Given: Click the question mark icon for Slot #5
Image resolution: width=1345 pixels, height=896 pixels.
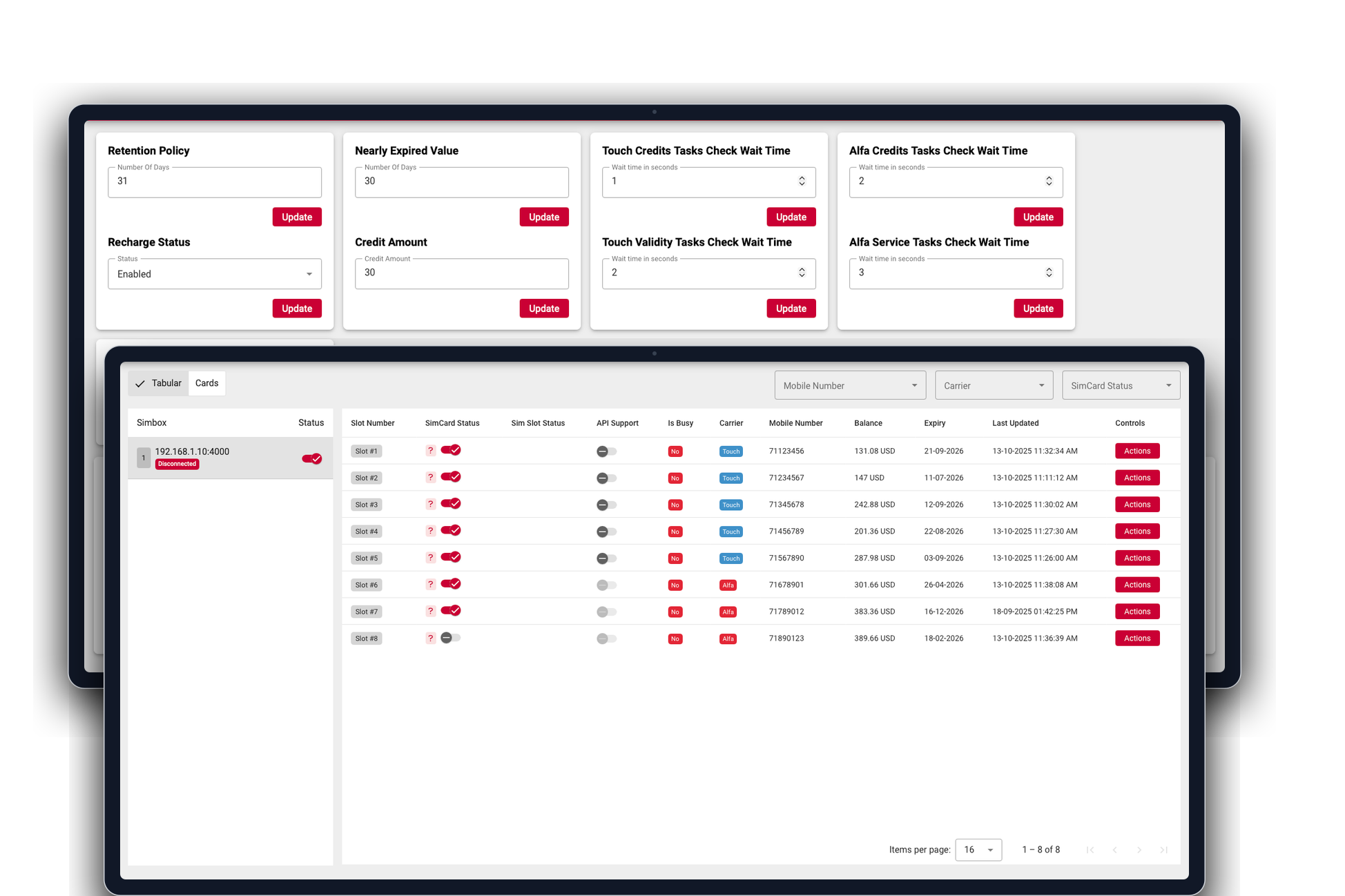Looking at the screenshot, I should [x=430, y=558].
